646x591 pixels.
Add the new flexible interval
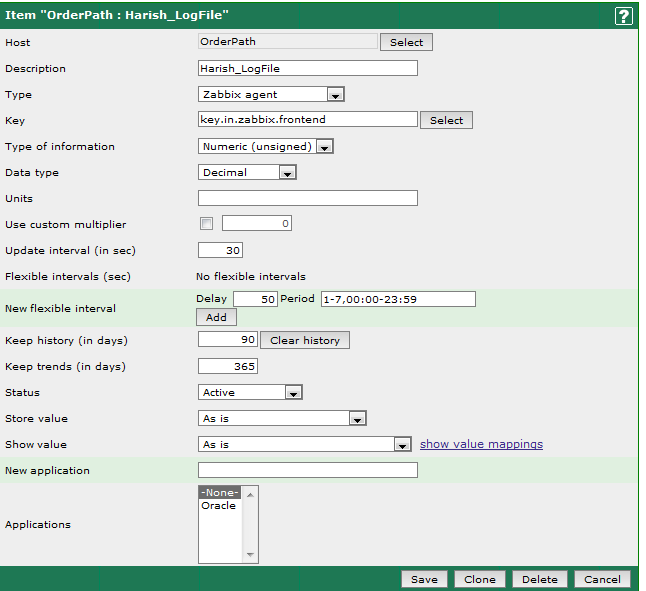point(216,317)
